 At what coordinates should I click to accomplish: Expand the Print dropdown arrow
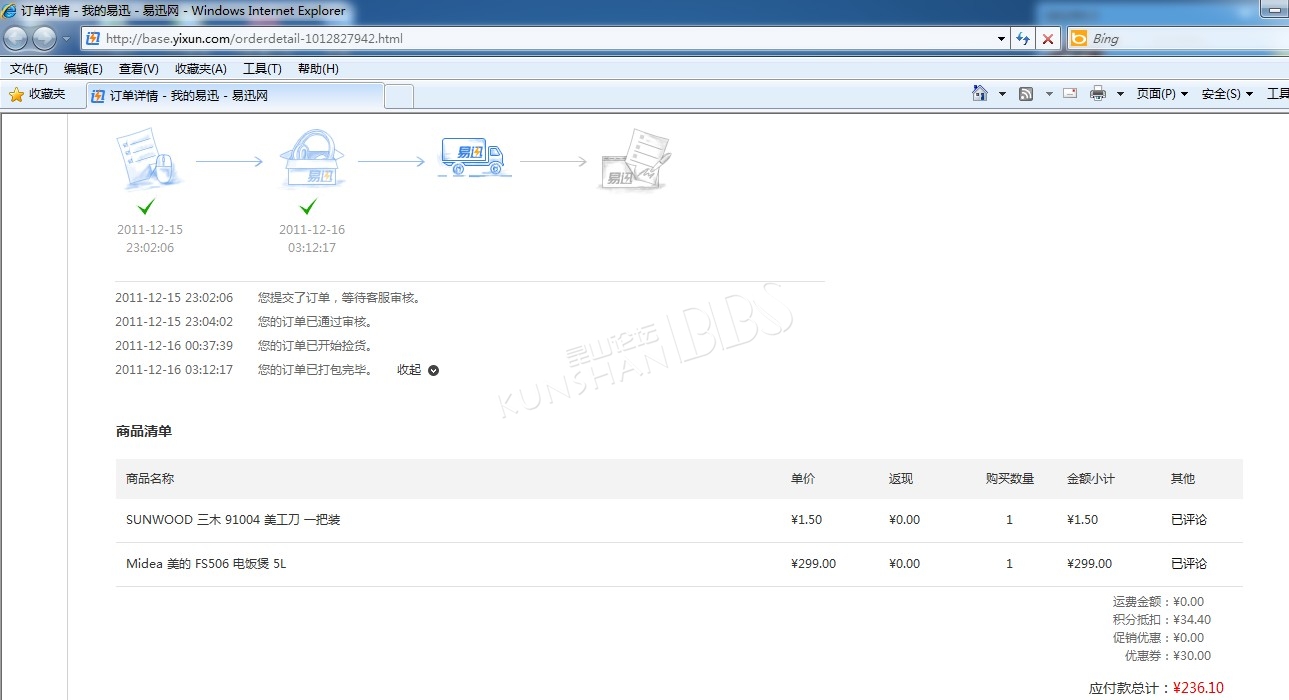(1120, 94)
